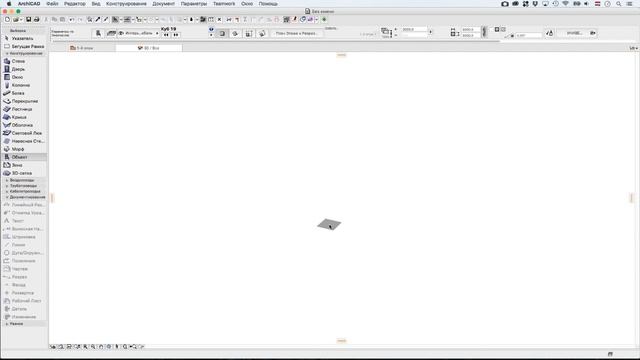The width and height of the screenshot is (640, 360).
Task: Open the Teamwork menu
Action: pyautogui.click(x=224, y=4)
